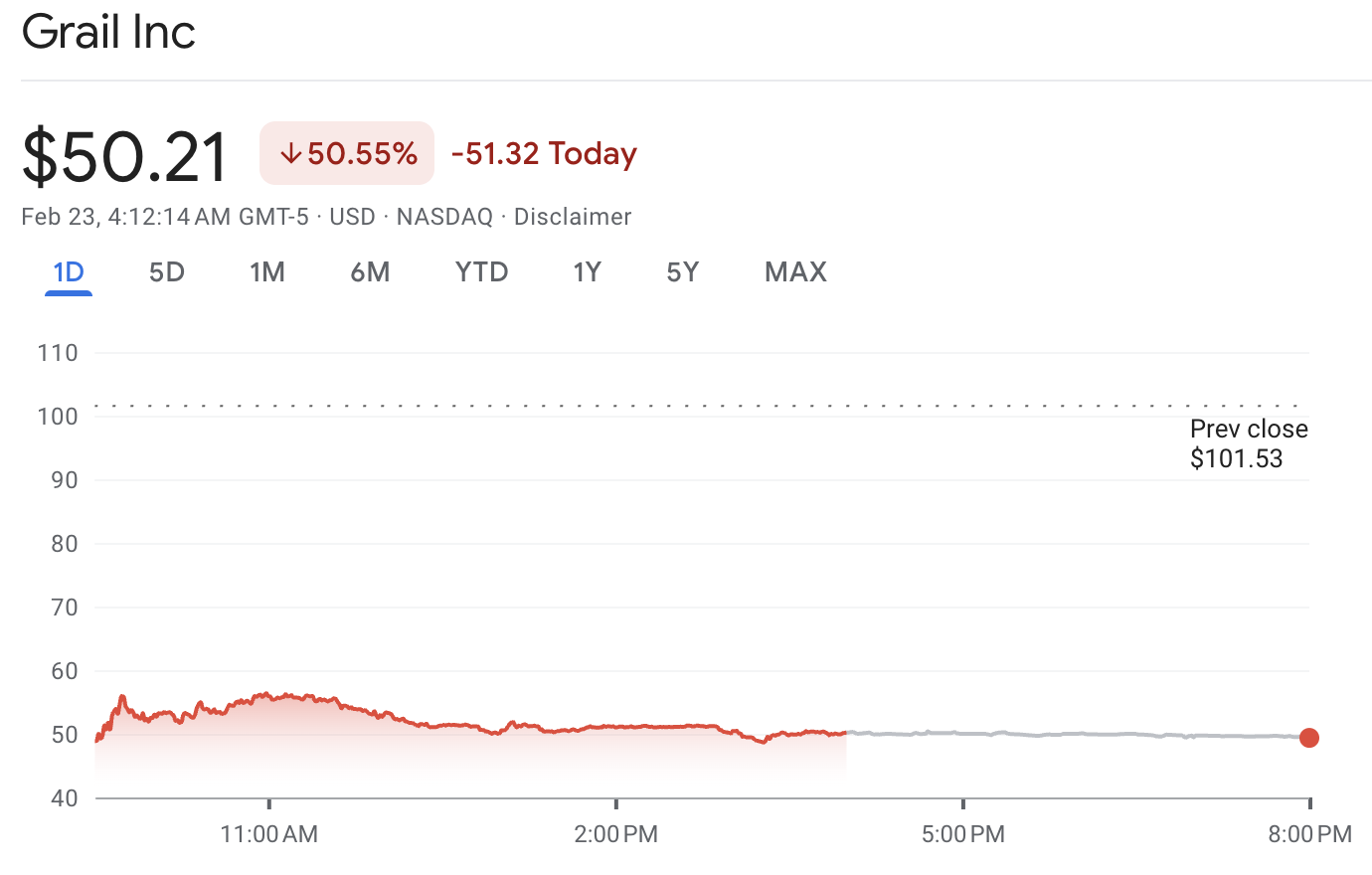
Task: Click the Grail Inc title
Action: pyautogui.click(x=109, y=32)
